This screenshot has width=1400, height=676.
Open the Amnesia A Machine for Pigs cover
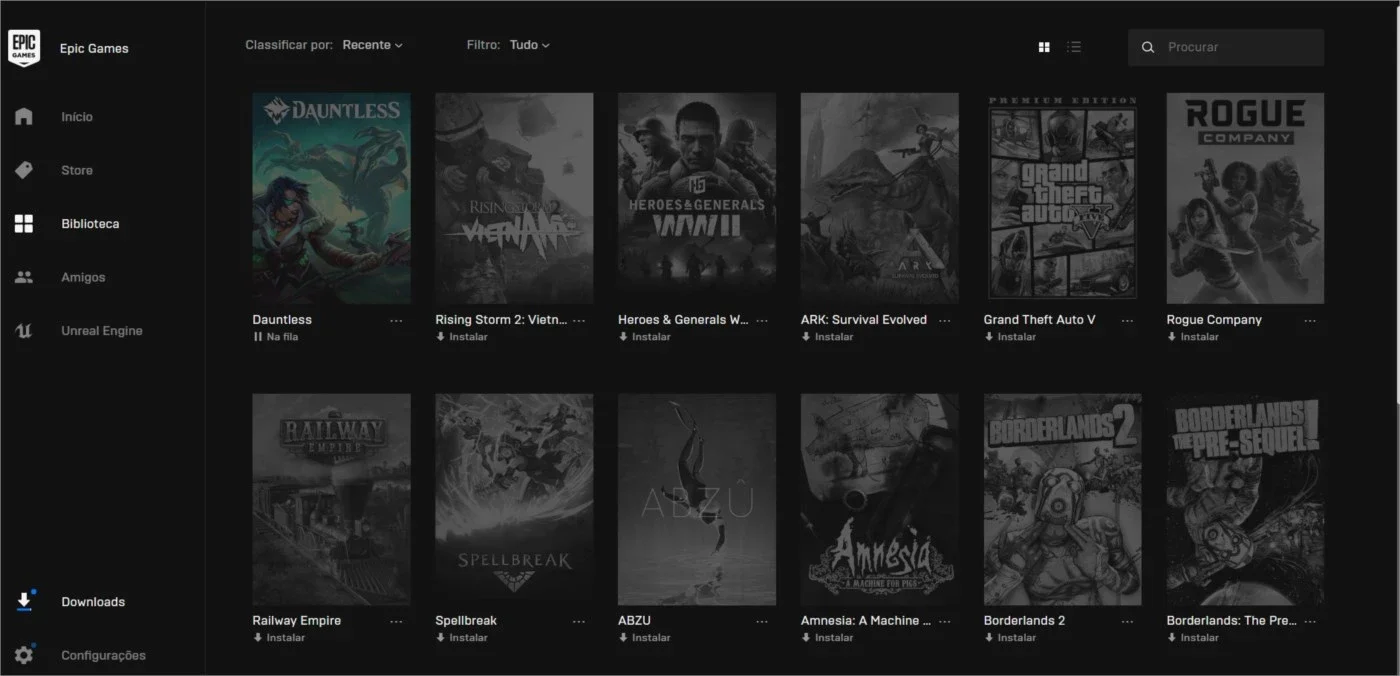[x=880, y=499]
